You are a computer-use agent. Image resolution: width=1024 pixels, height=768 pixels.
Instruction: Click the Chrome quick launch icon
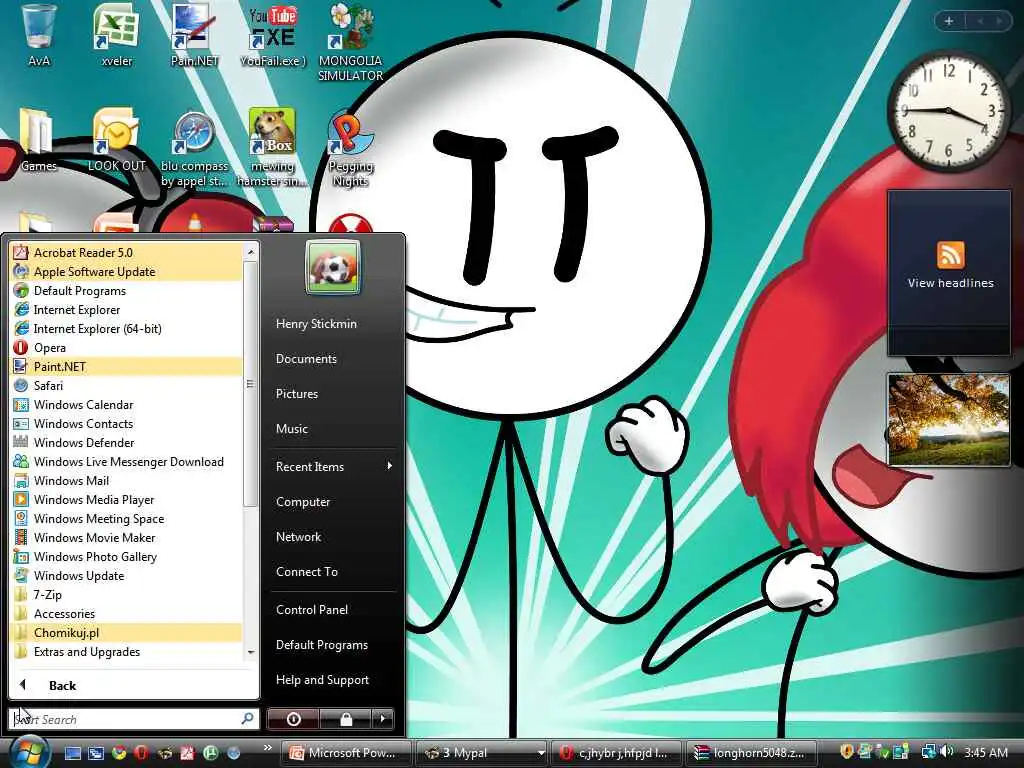[x=119, y=753]
